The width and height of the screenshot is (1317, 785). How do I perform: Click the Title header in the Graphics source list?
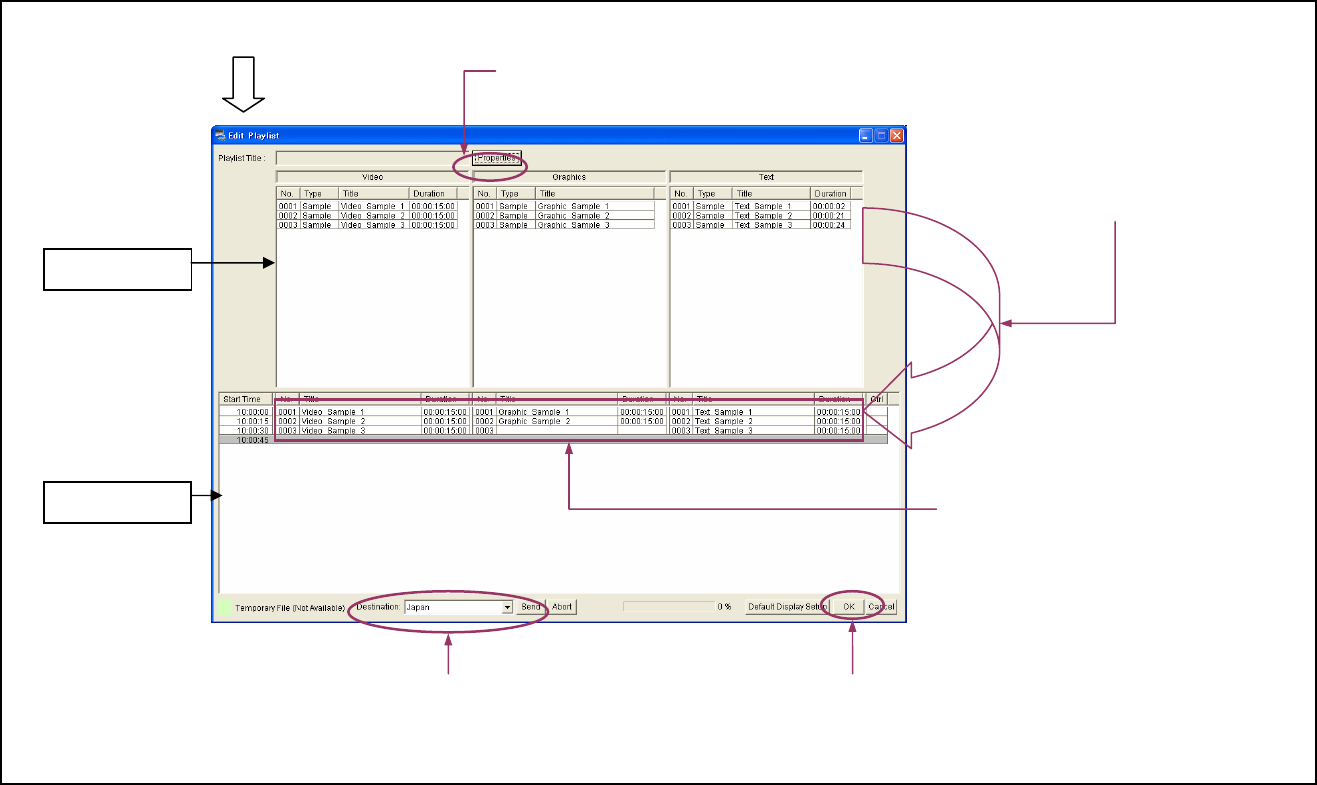tap(595, 193)
